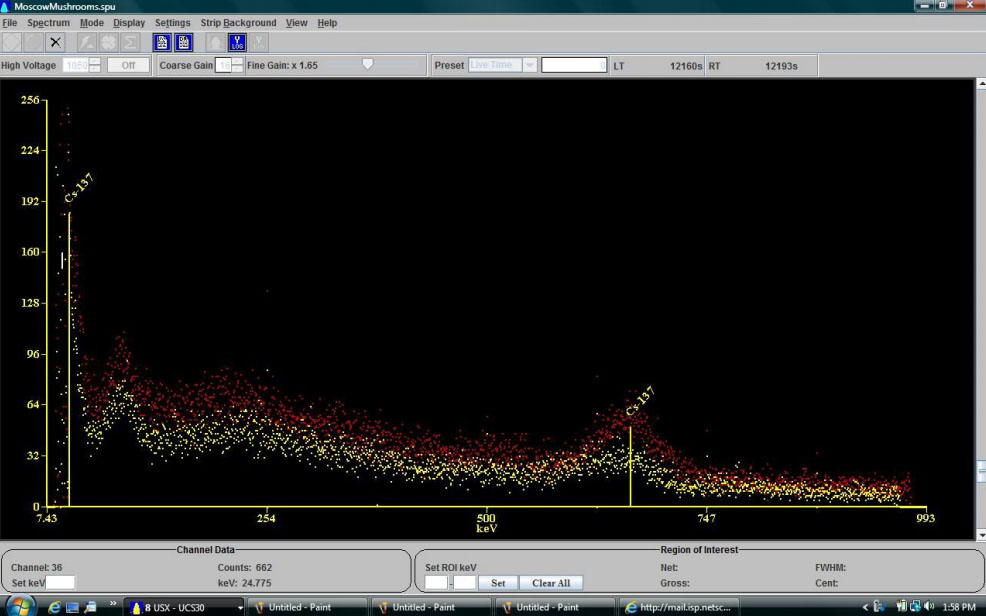Image resolution: width=986 pixels, height=616 pixels.
Task: Expand the quick launch overflow chevron
Action: [113, 605]
